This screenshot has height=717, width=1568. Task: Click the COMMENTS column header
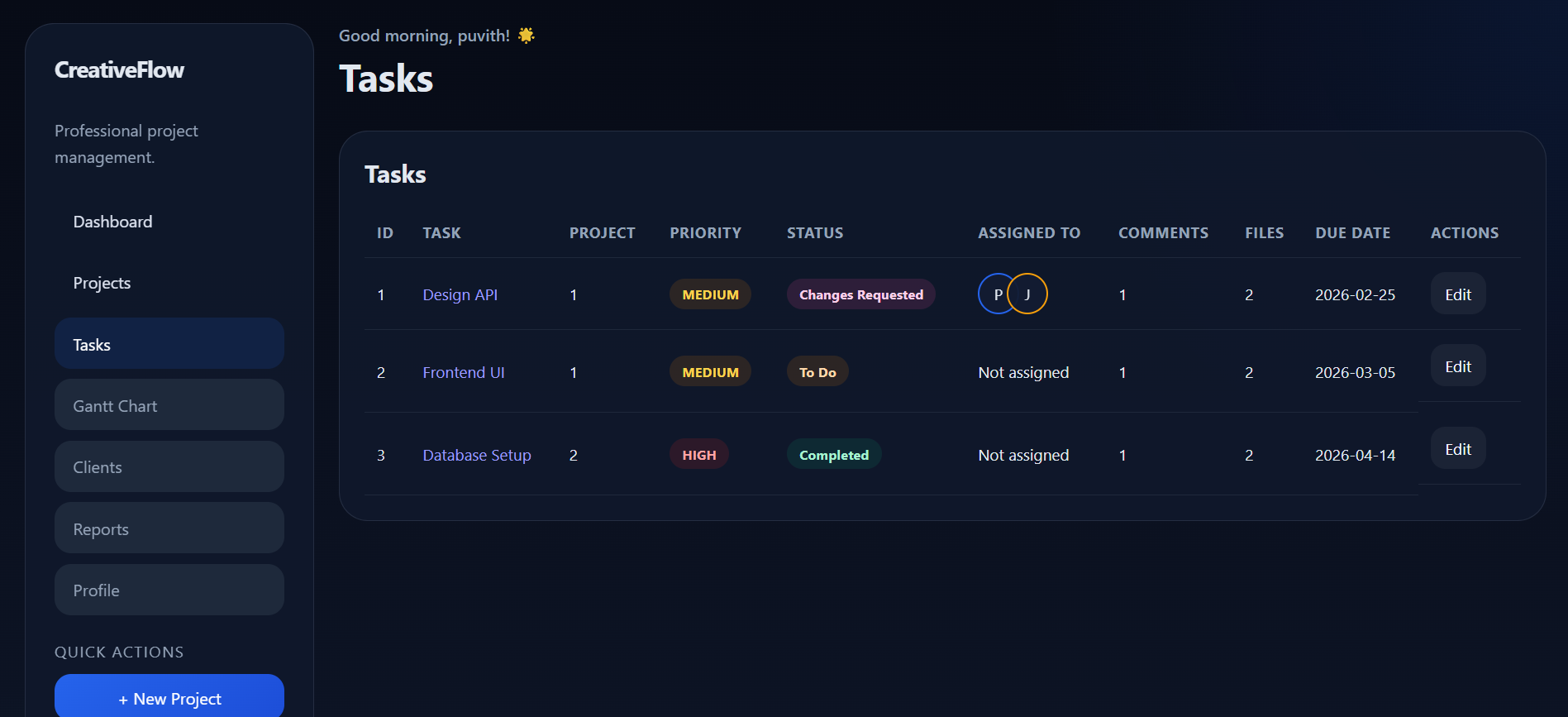1164,233
